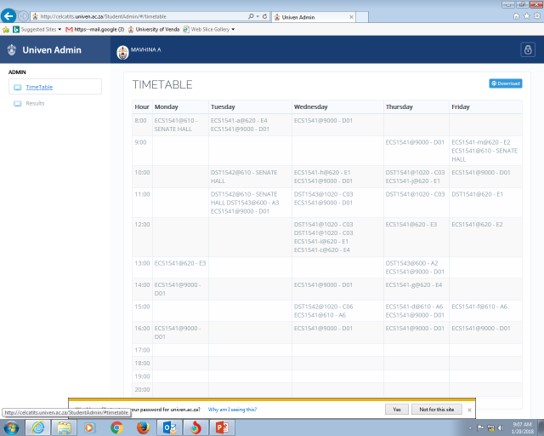This screenshot has height=436, width=544.
Task: Click the browser back arrow button
Action: click(x=9, y=16)
